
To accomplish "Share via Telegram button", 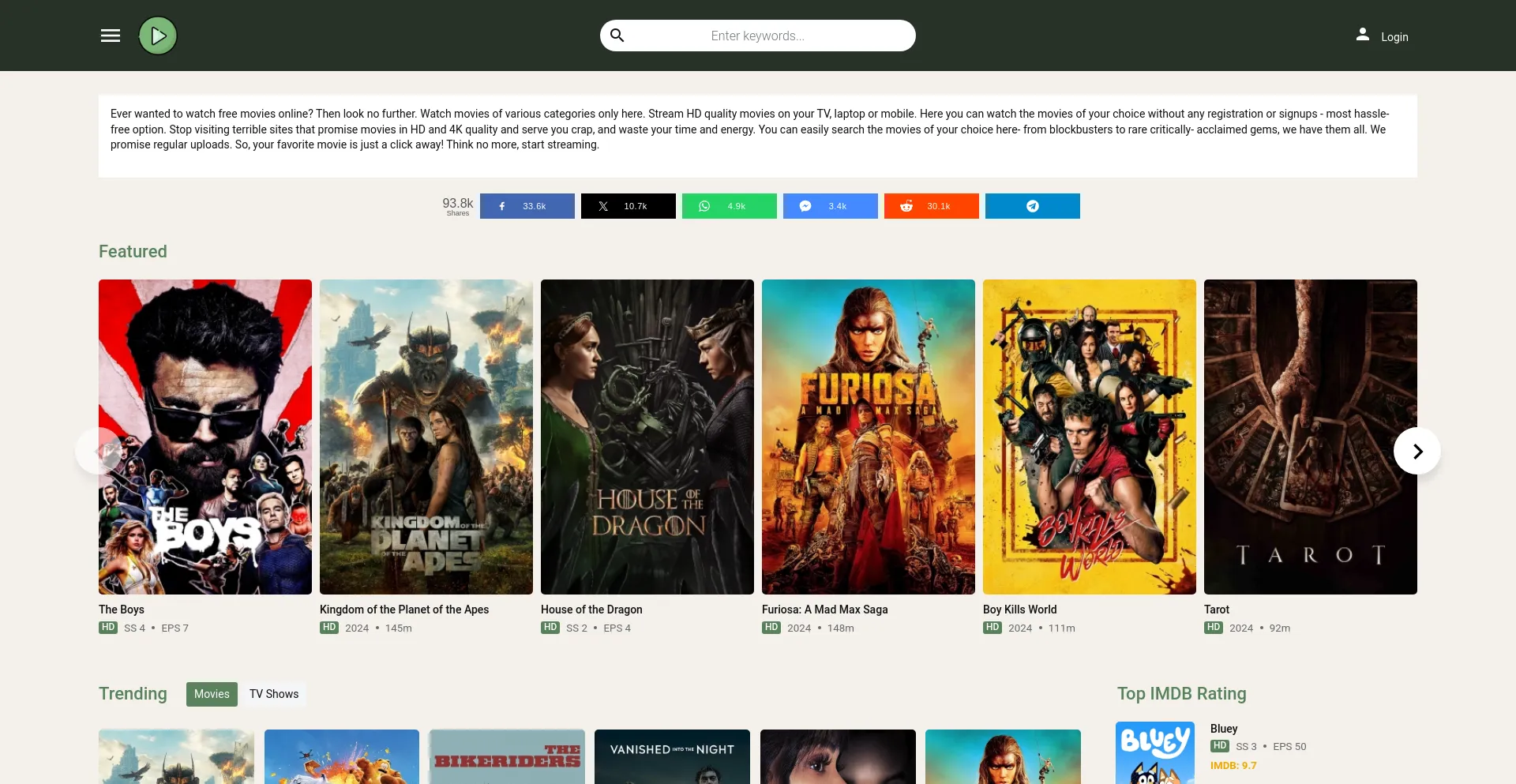I will coord(1033,206).
